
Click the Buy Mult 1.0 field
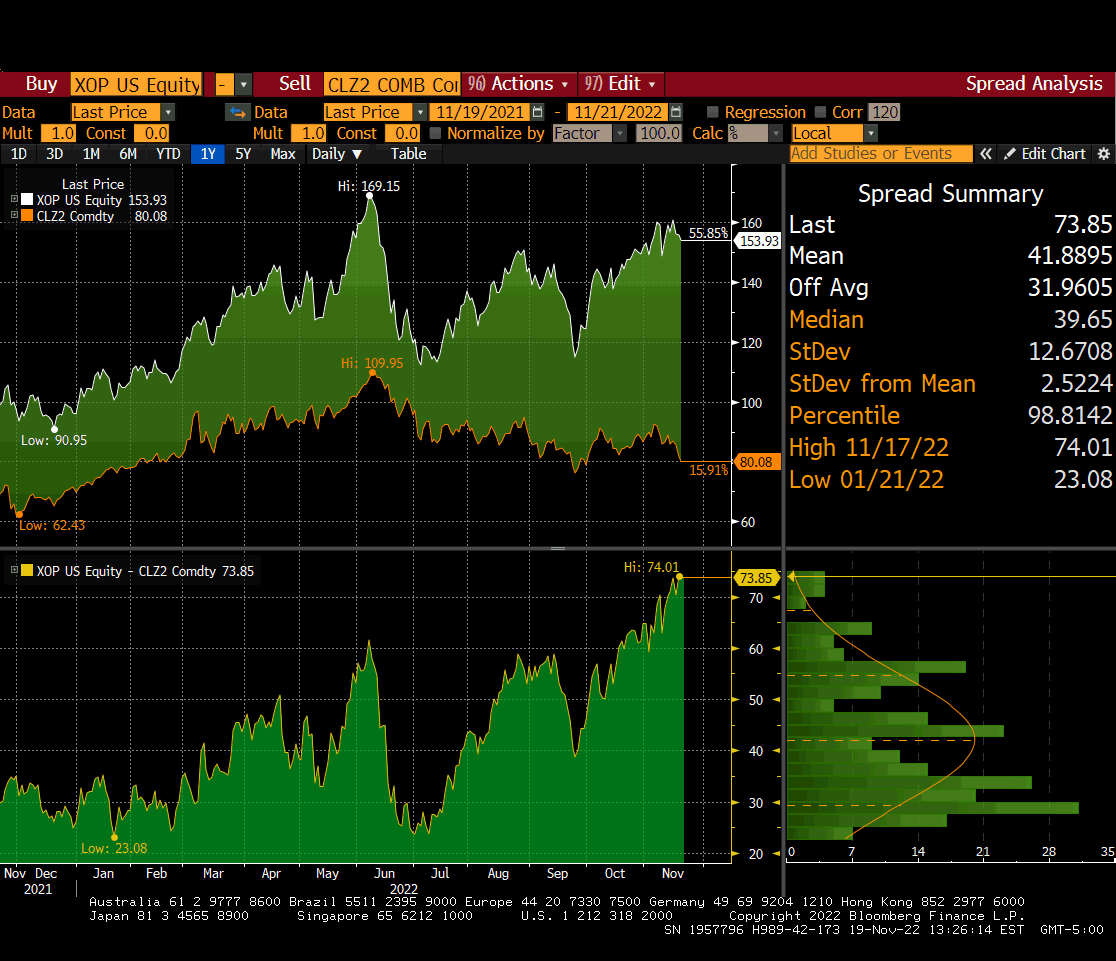click(58, 133)
